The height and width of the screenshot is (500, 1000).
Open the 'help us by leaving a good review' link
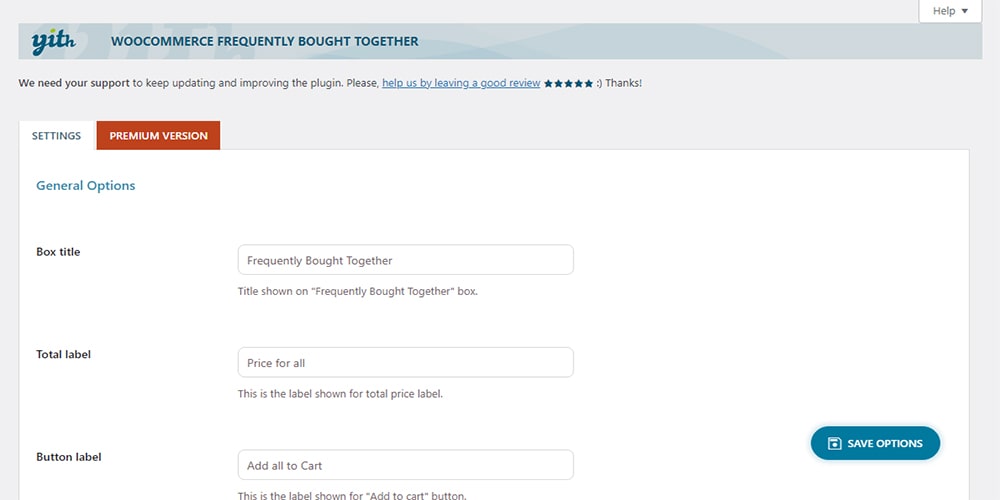pyautogui.click(x=461, y=83)
